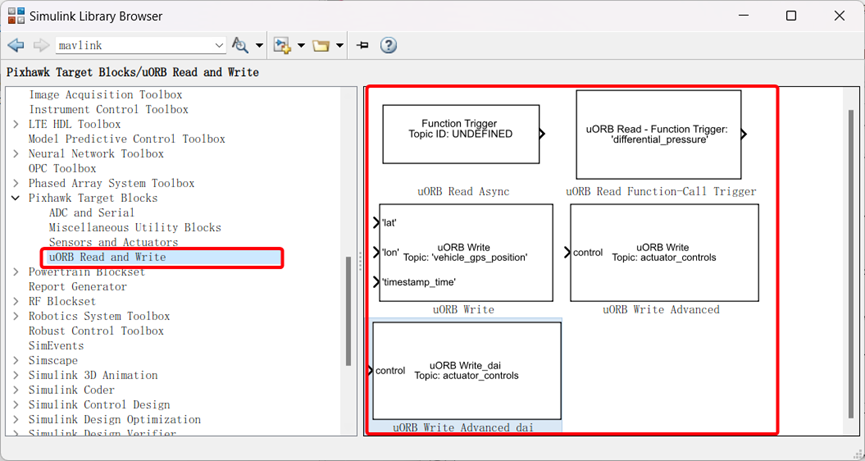Expand the Simulink Design Optimization node
Viewport: 865px width, 461px height.
(16, 420)
